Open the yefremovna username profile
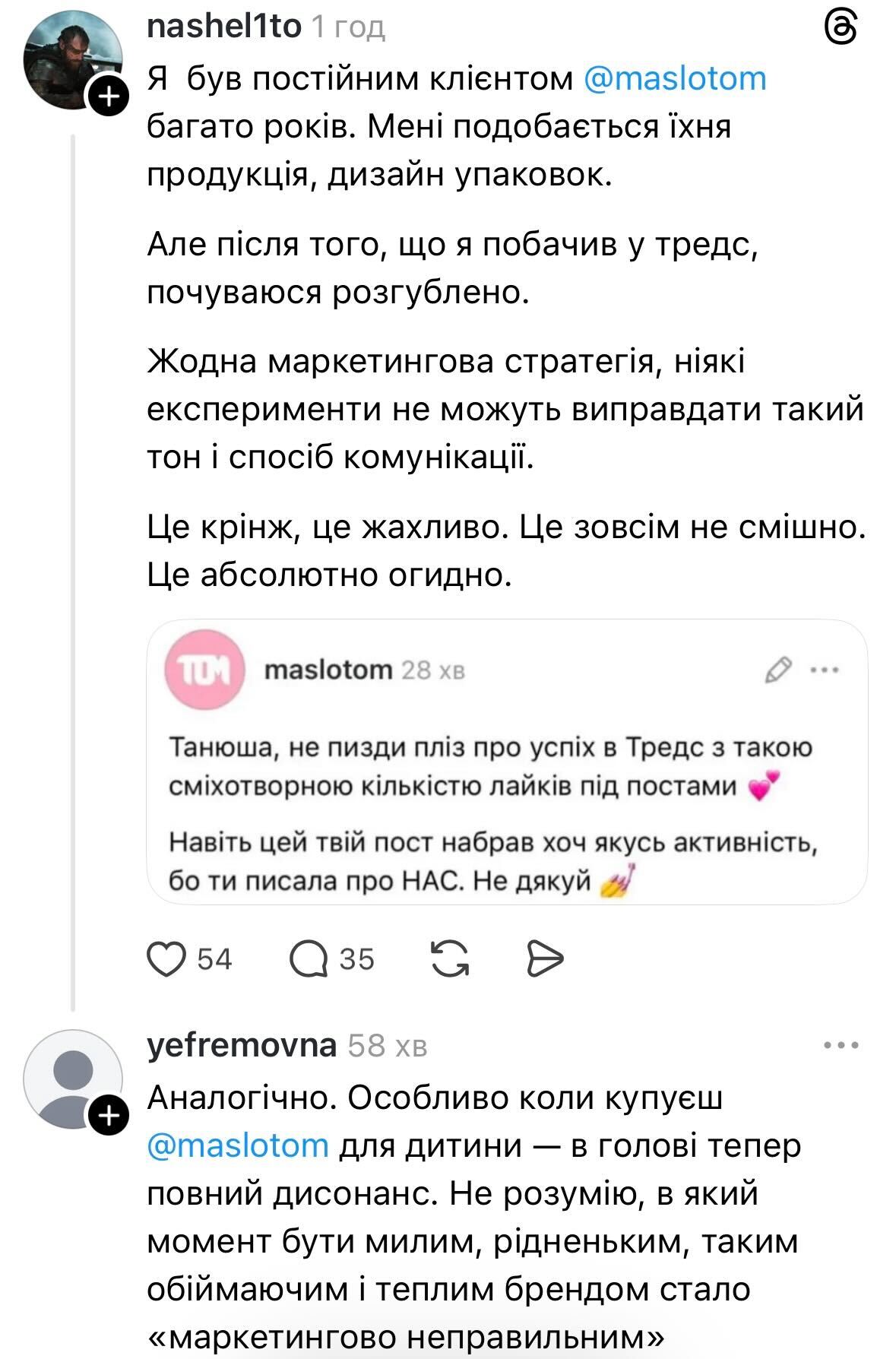896x1359 pixels. tap(241, 1046)
